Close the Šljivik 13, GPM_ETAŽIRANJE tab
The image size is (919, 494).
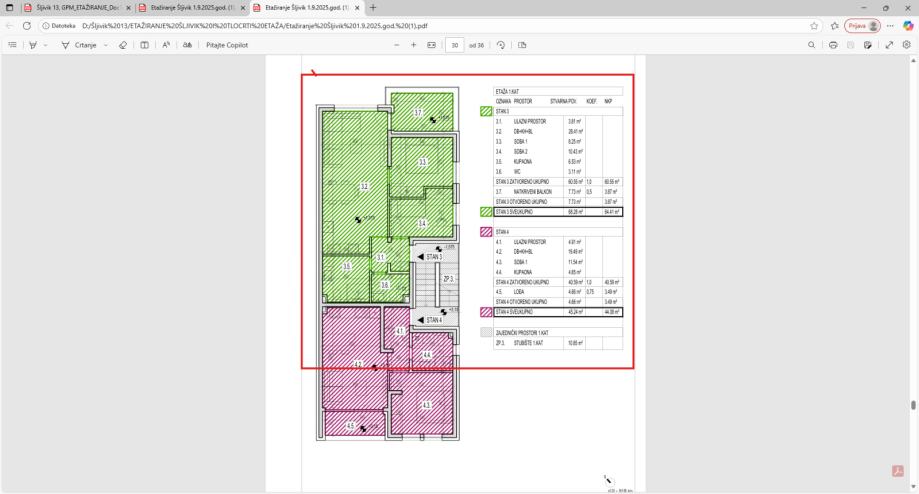click(128, 8)
